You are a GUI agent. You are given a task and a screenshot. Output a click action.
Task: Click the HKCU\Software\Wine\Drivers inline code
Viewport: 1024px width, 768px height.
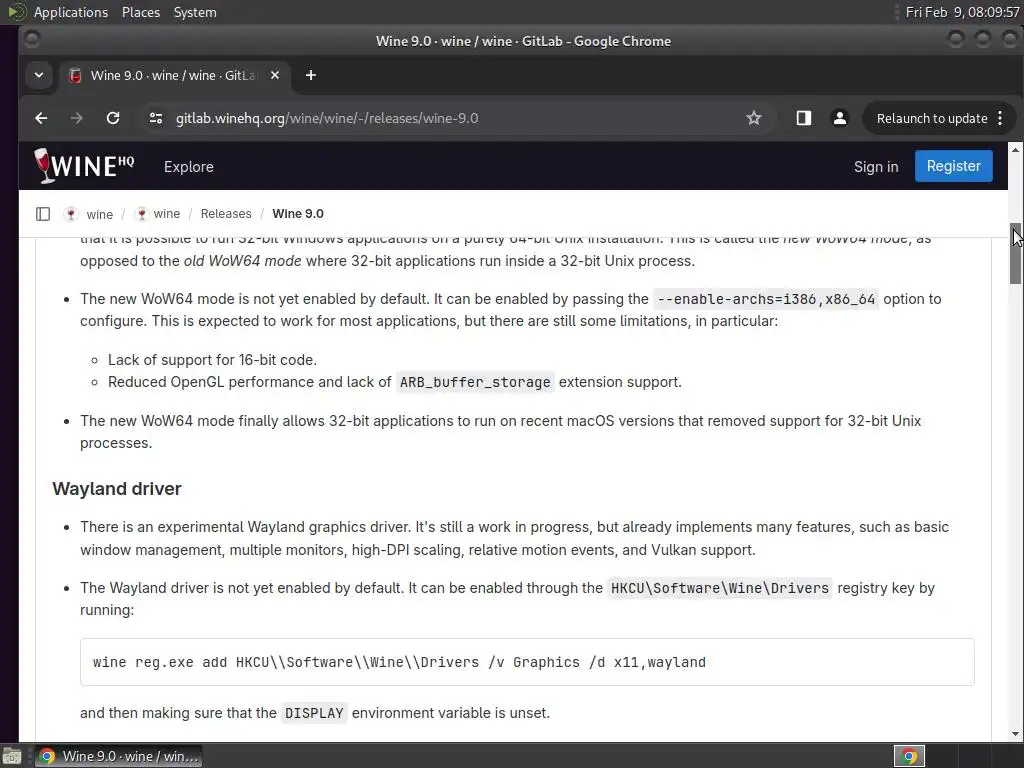(720, 588)
